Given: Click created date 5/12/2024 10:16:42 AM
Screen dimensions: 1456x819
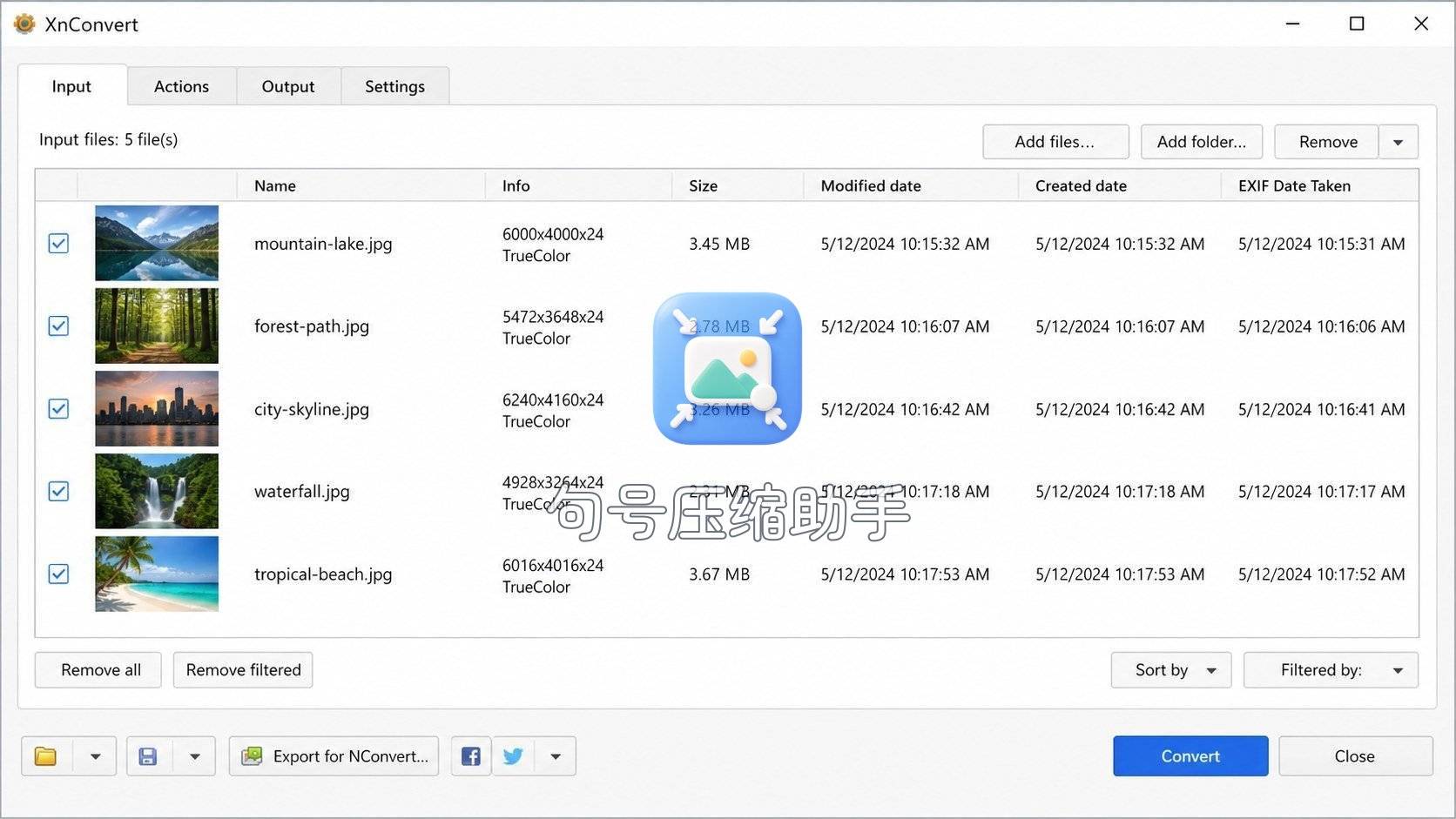Looking at the screenshot, I should click(x=1120, y=410).
